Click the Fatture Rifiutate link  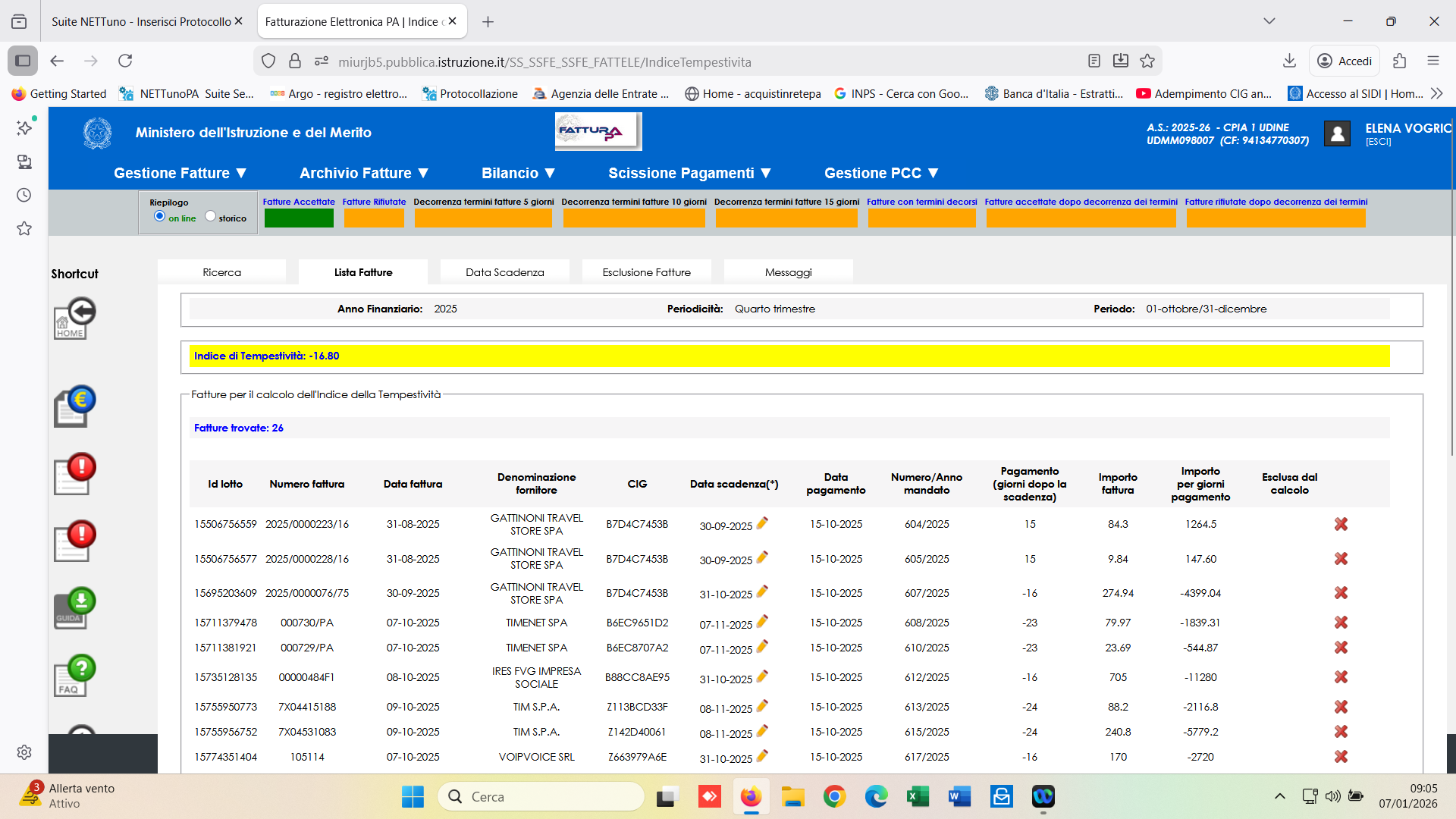point(374,202)
